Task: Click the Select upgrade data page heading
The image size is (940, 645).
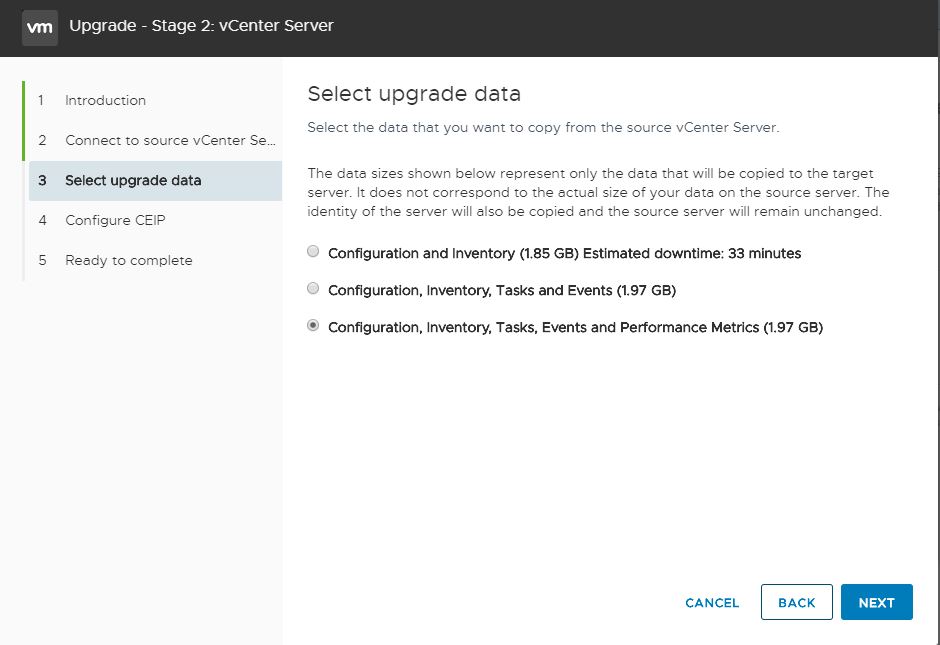Action: (414, 94)
